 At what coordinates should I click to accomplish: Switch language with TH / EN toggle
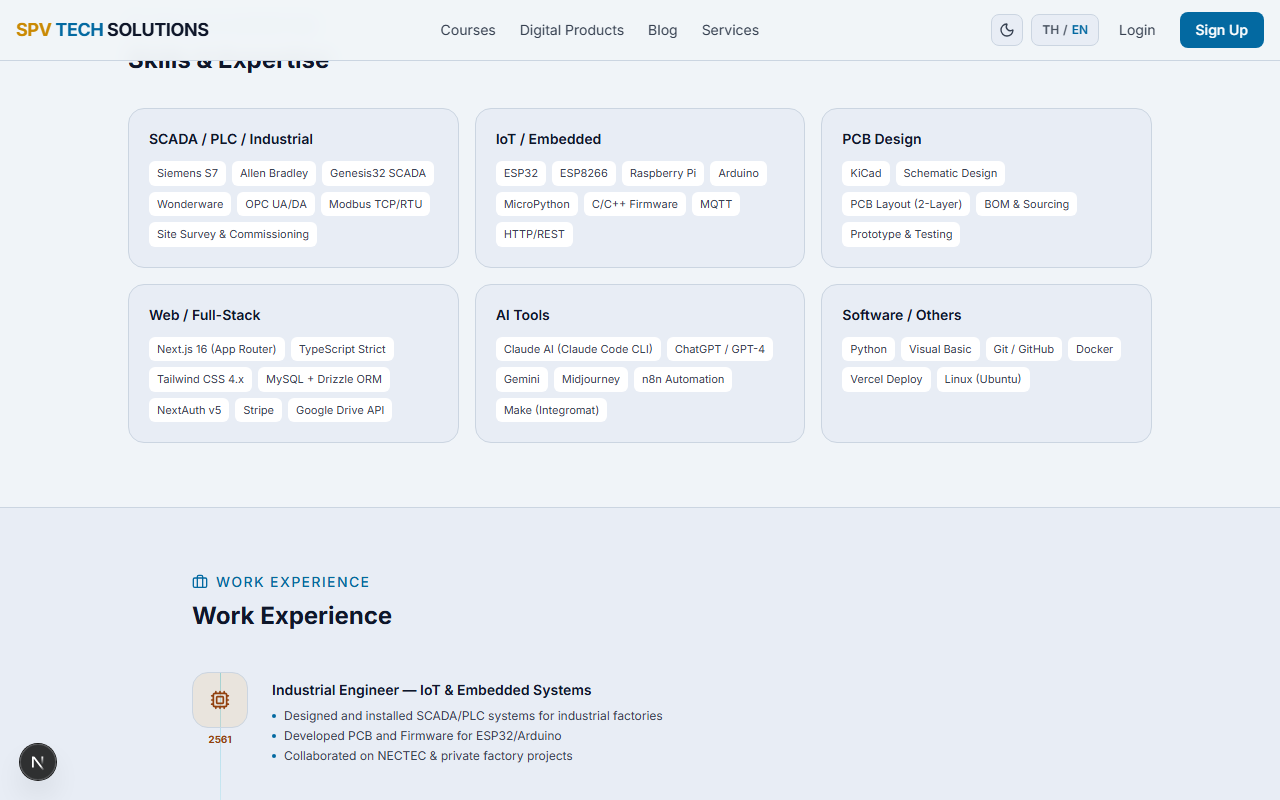pos(1065,30)
